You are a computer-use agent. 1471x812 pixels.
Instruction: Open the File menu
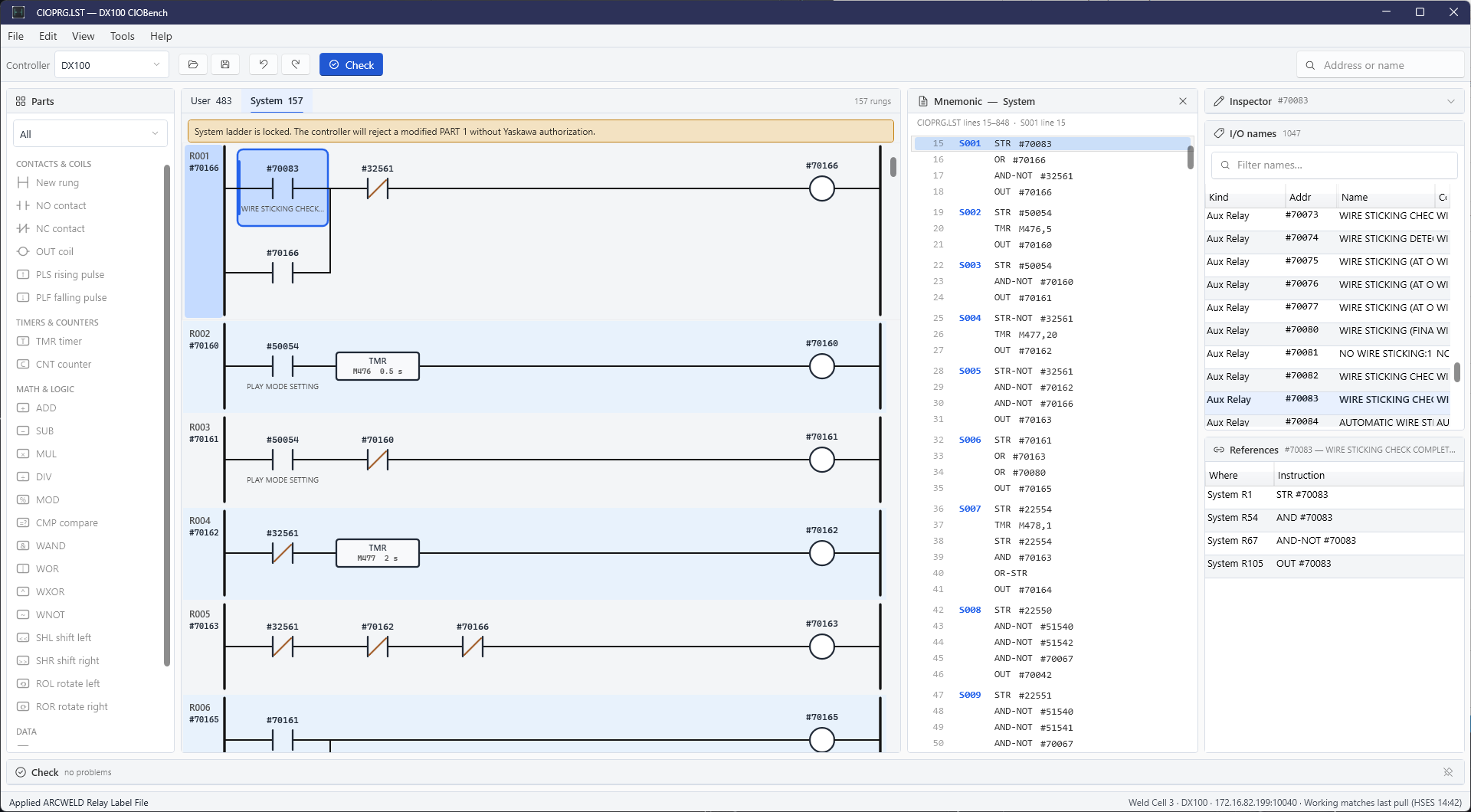click(15, 36)
